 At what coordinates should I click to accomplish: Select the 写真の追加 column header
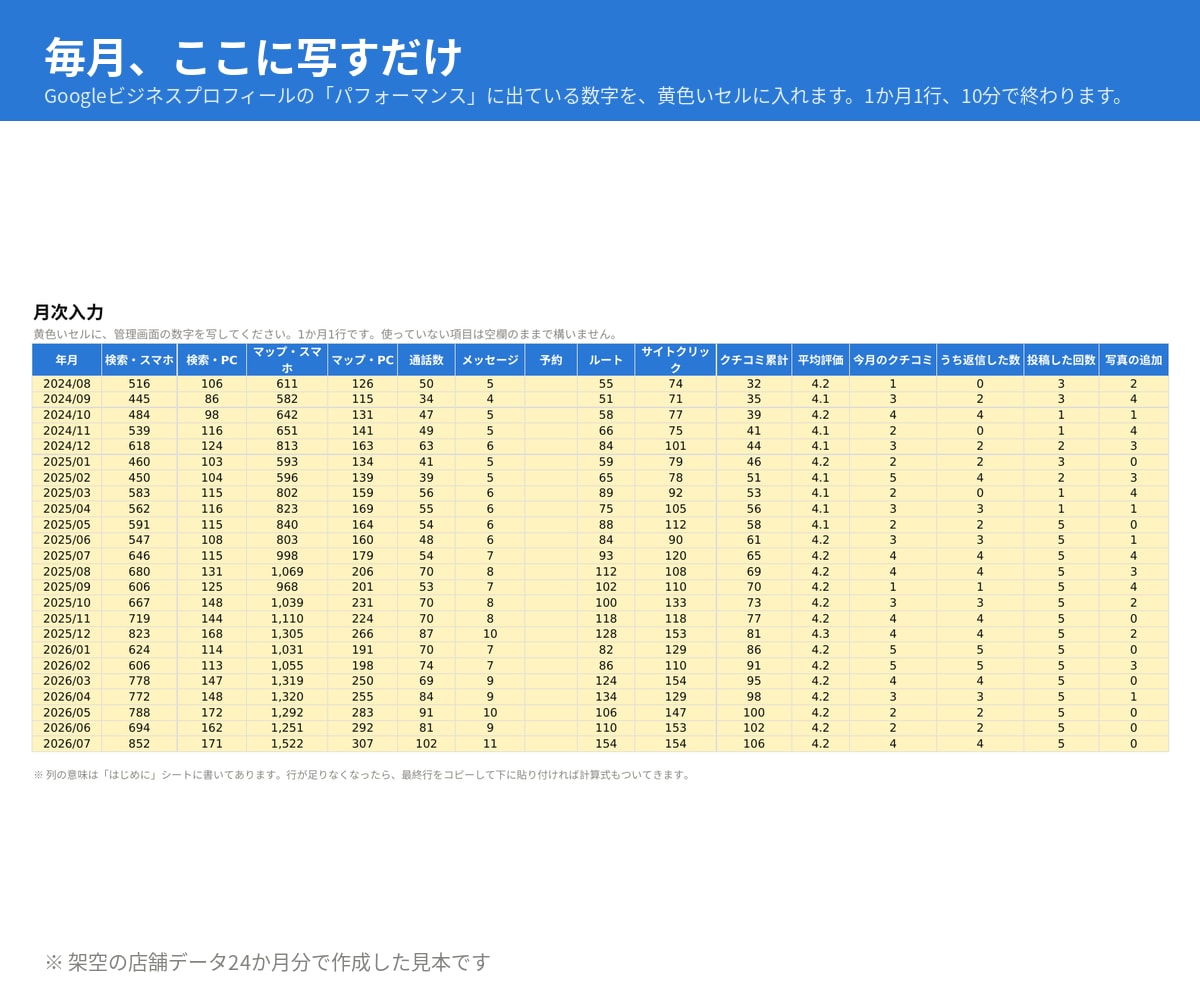coord(1134,360)
